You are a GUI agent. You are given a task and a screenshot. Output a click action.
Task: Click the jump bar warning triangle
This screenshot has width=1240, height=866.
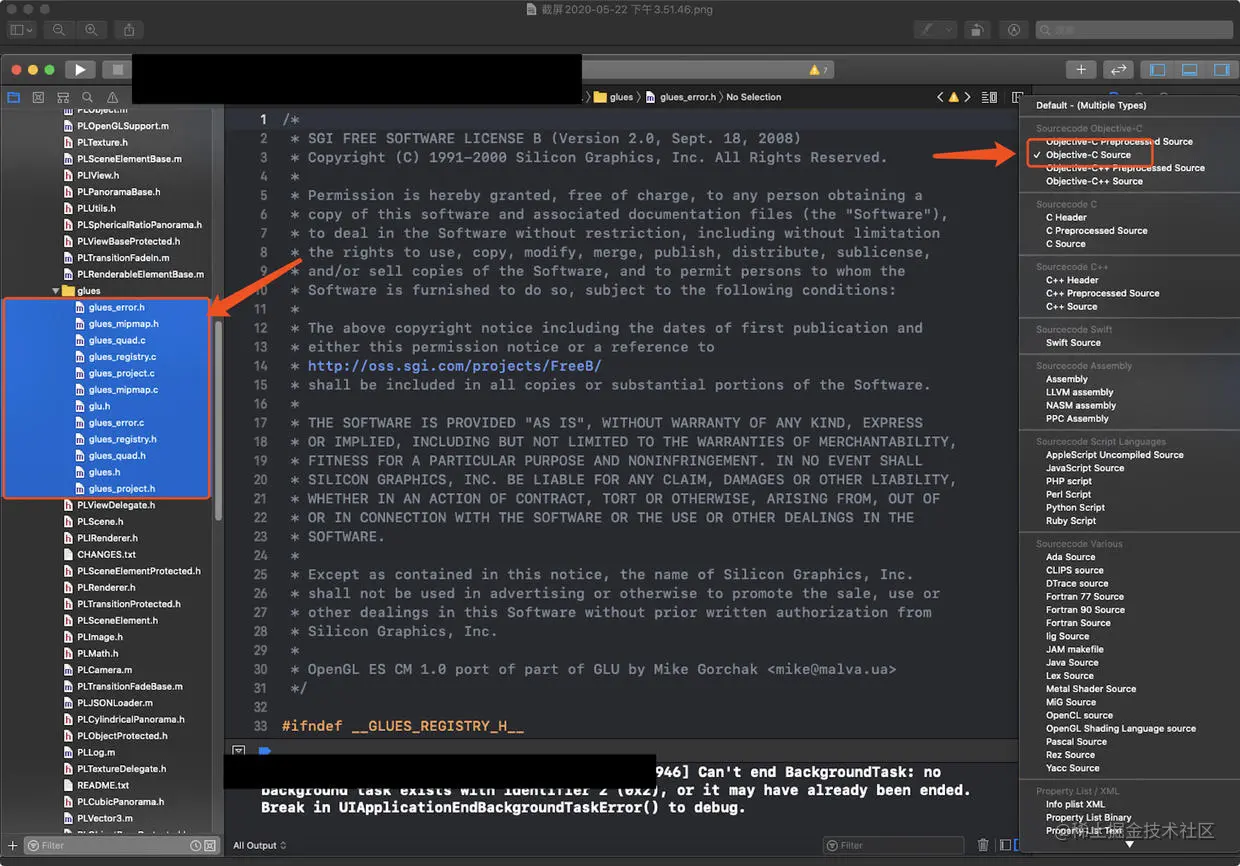[x=953, y=97]
